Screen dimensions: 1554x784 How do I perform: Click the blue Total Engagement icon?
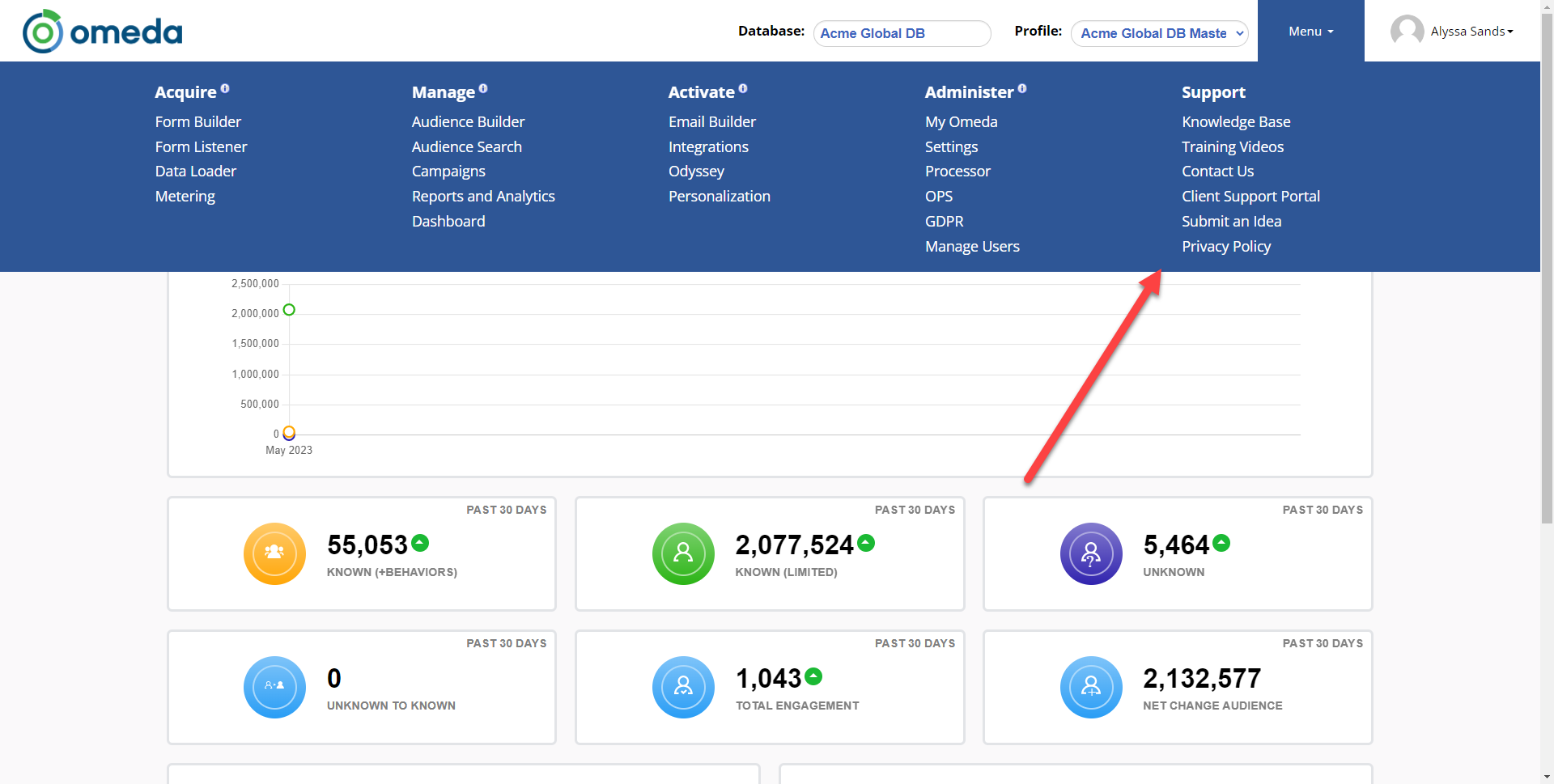click(683, 687)
